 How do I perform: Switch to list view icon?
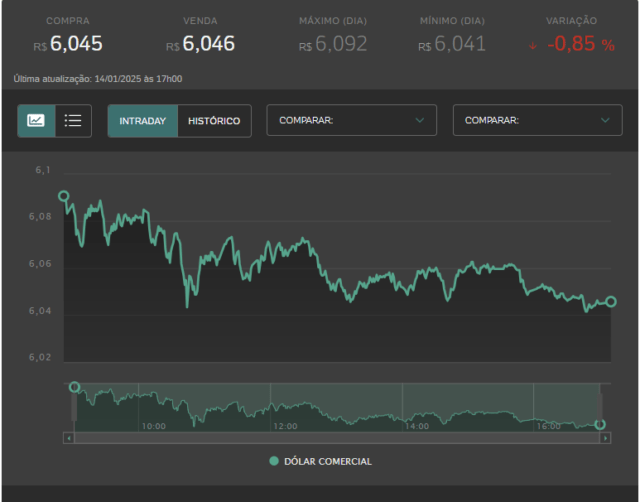[73, 121]
